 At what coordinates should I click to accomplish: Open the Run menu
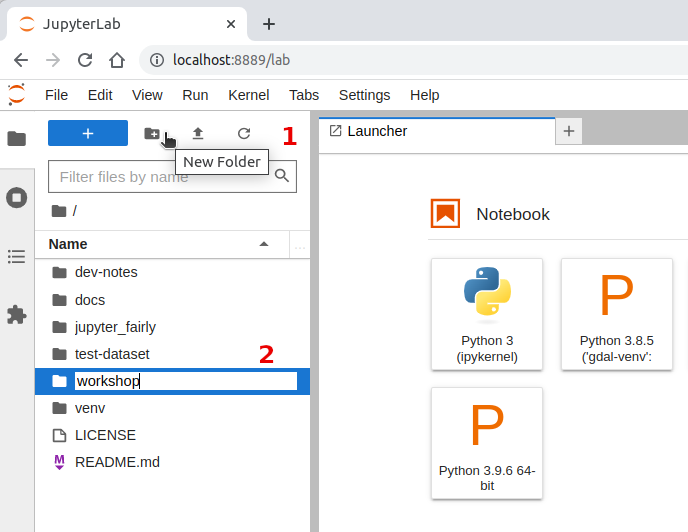(x=195, y=95)
